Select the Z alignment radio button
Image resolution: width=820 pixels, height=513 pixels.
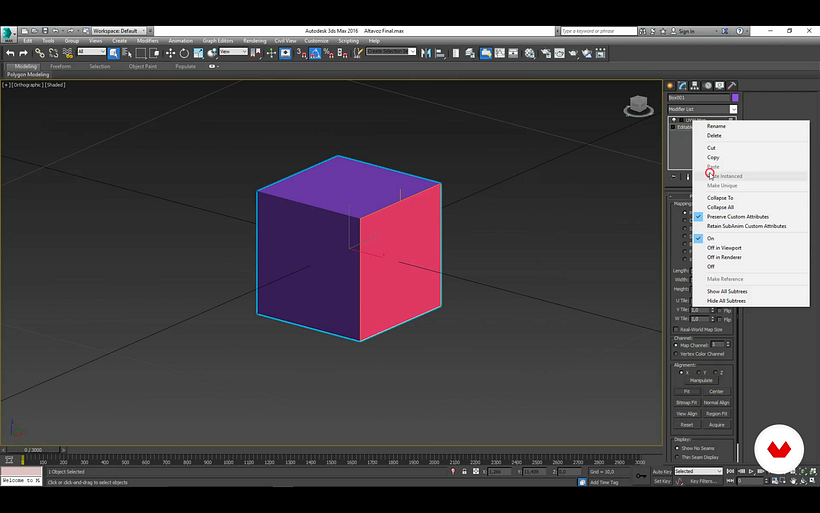(x=715, y=373)
